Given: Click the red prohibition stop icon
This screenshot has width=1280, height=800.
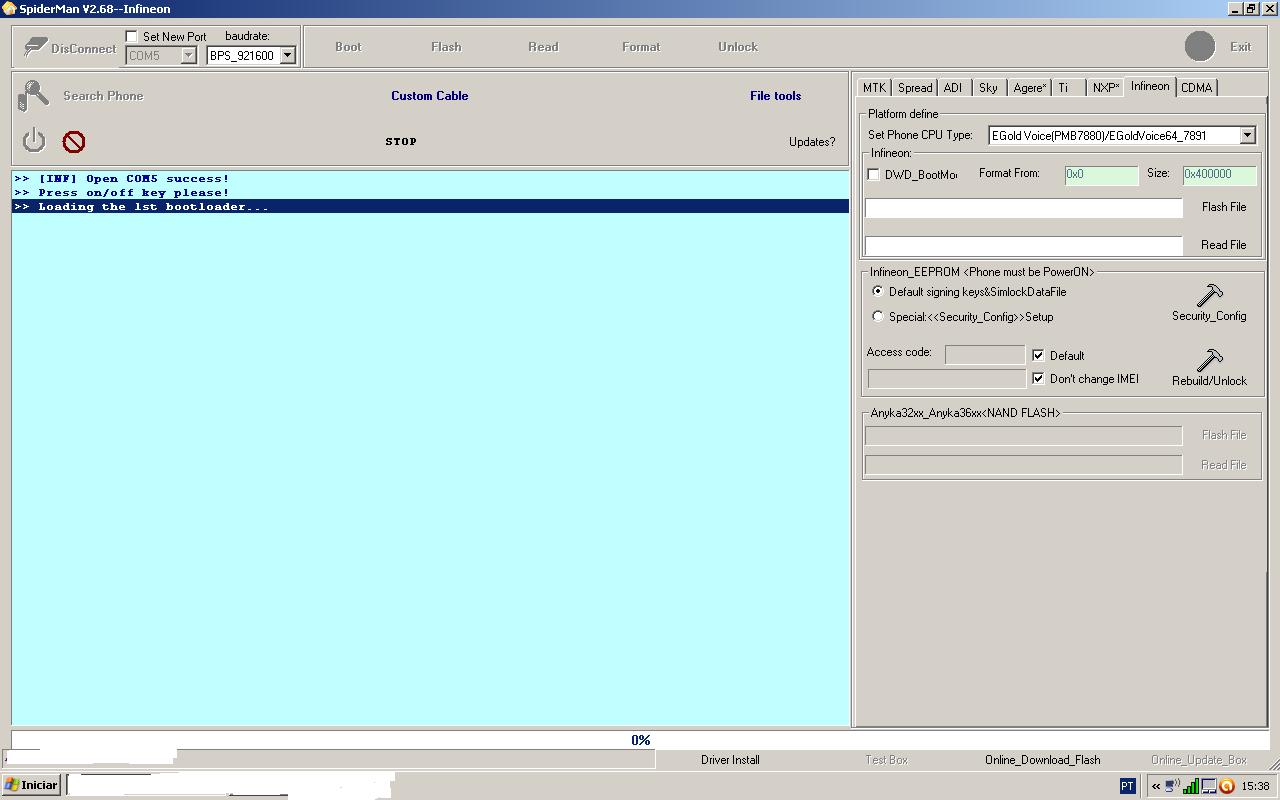Looking at the screenshot, I should [74, 142].
